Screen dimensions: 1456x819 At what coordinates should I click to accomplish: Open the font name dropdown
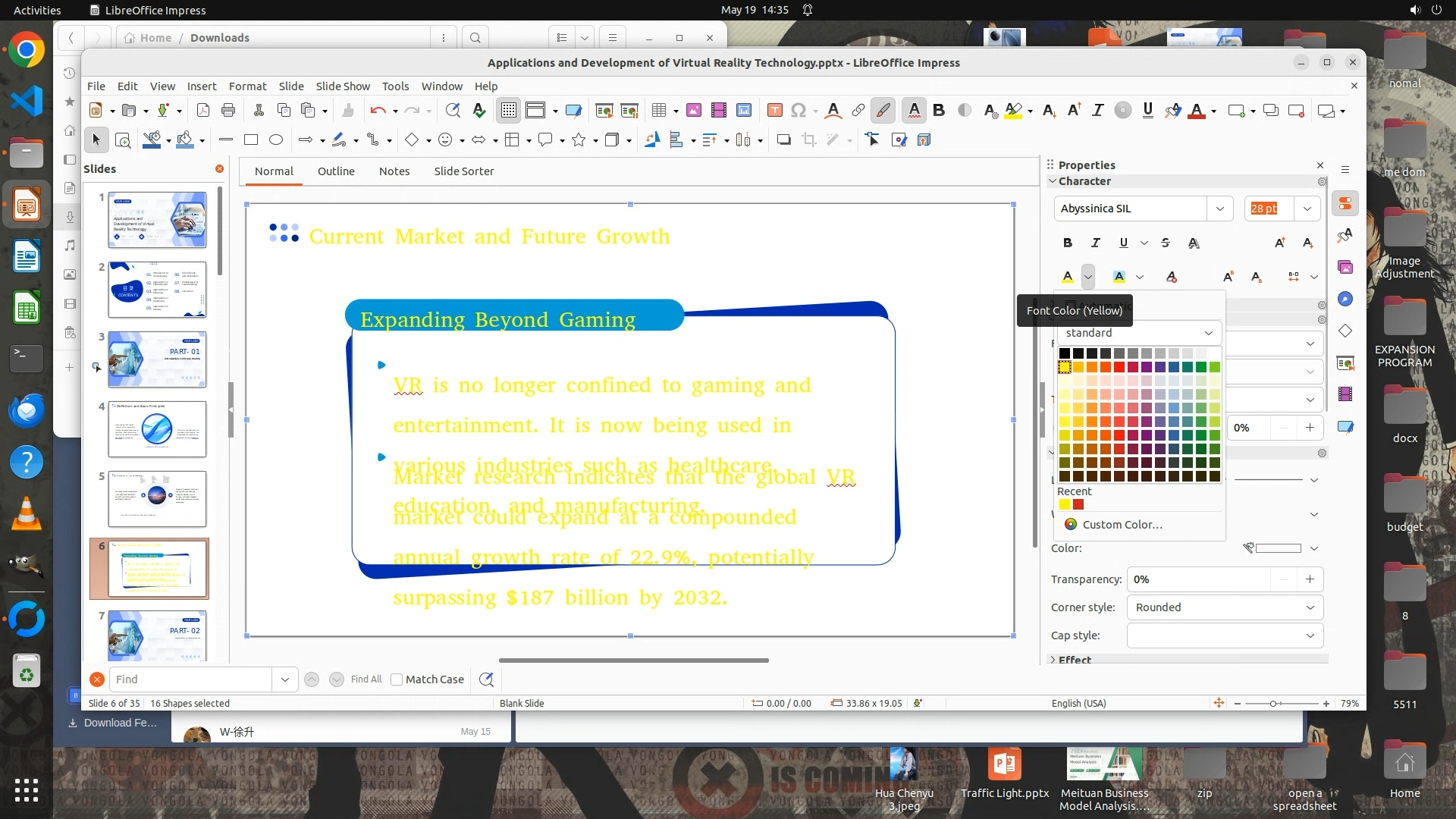pos(1219,209)
